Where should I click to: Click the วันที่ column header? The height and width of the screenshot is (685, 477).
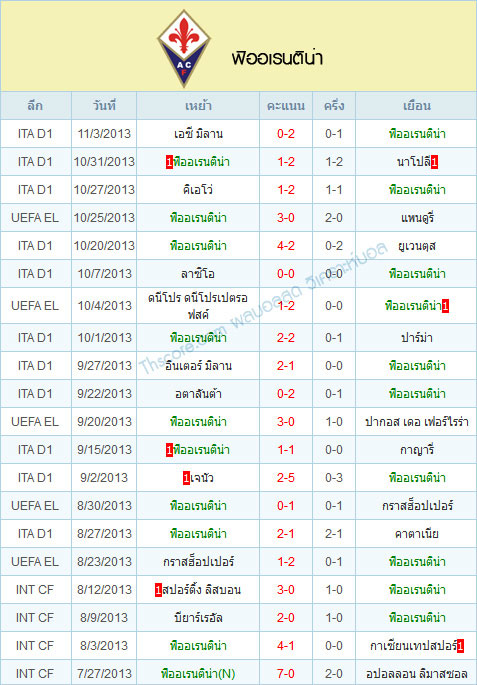coord(104,105)
